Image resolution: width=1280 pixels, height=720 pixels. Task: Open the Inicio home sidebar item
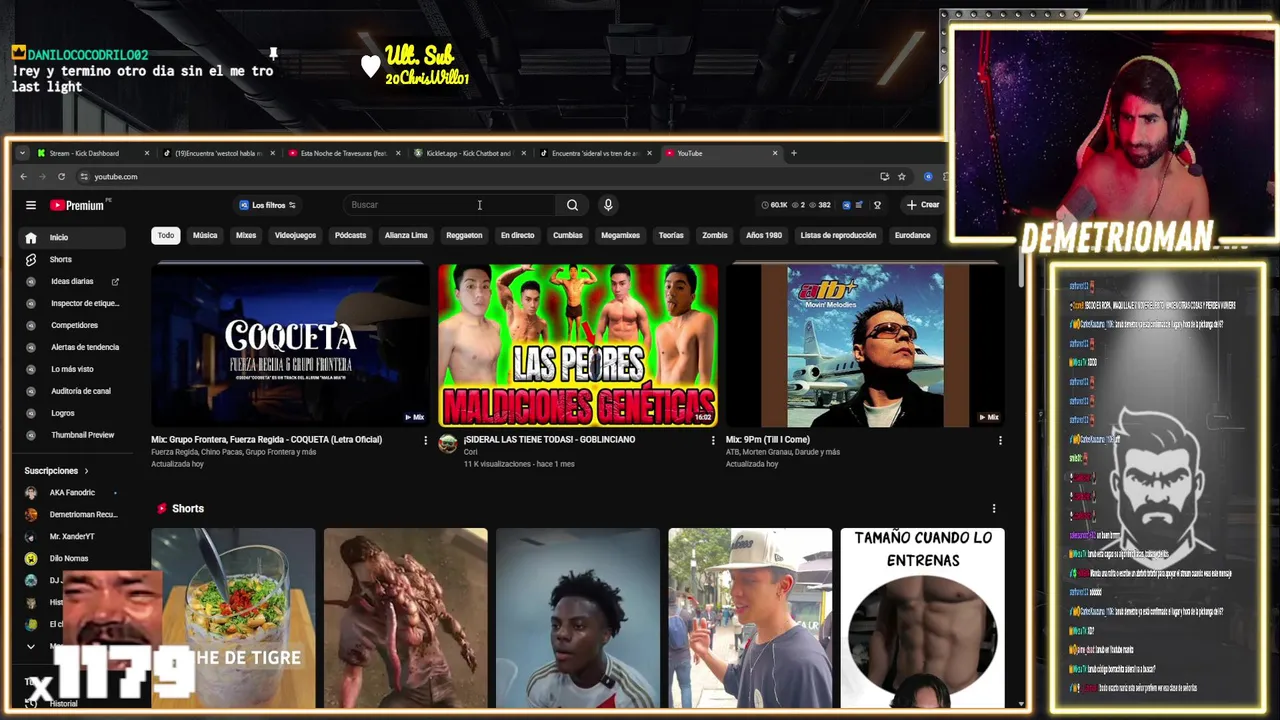pos(73,237)
